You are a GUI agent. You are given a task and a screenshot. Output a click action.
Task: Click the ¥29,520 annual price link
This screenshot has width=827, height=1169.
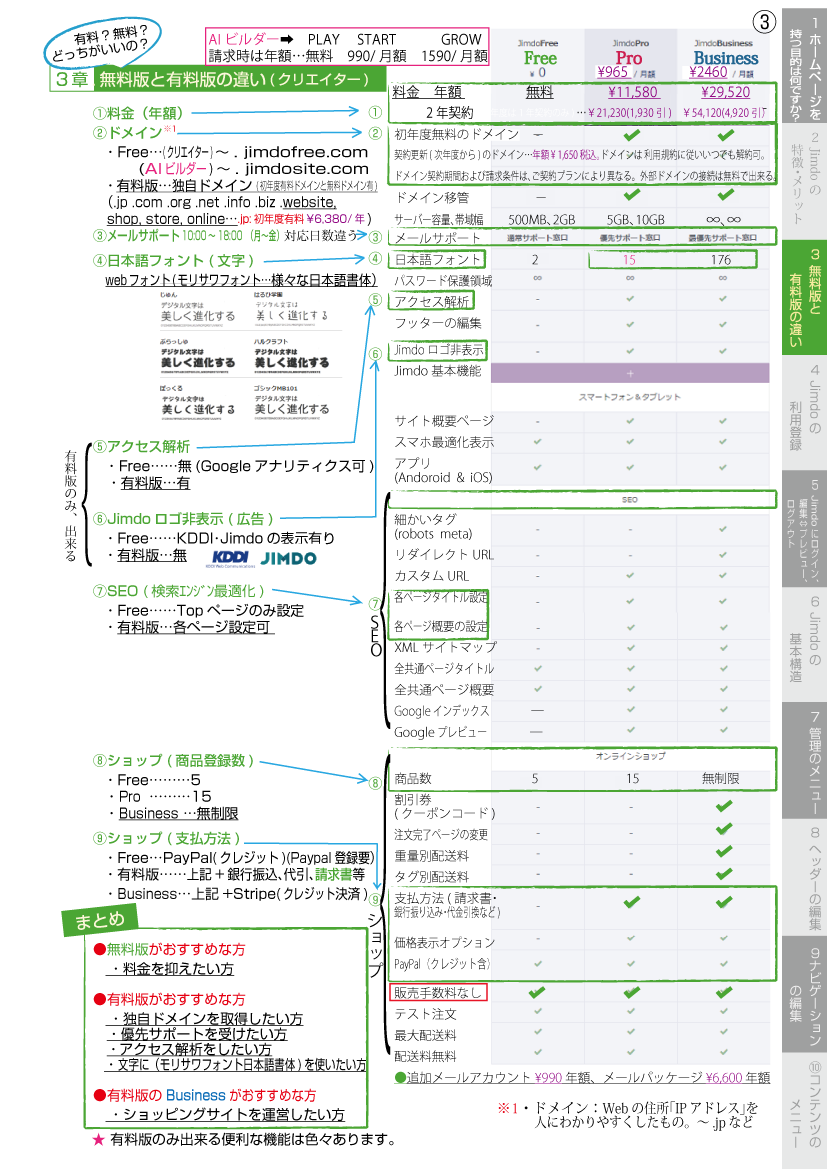pyautogui.click(x=725, y=92)
